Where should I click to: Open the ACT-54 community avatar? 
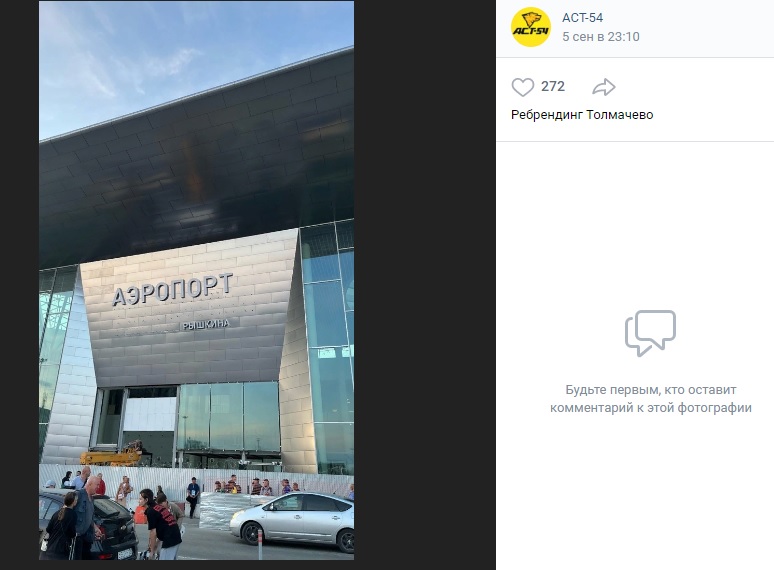point(531,27)
